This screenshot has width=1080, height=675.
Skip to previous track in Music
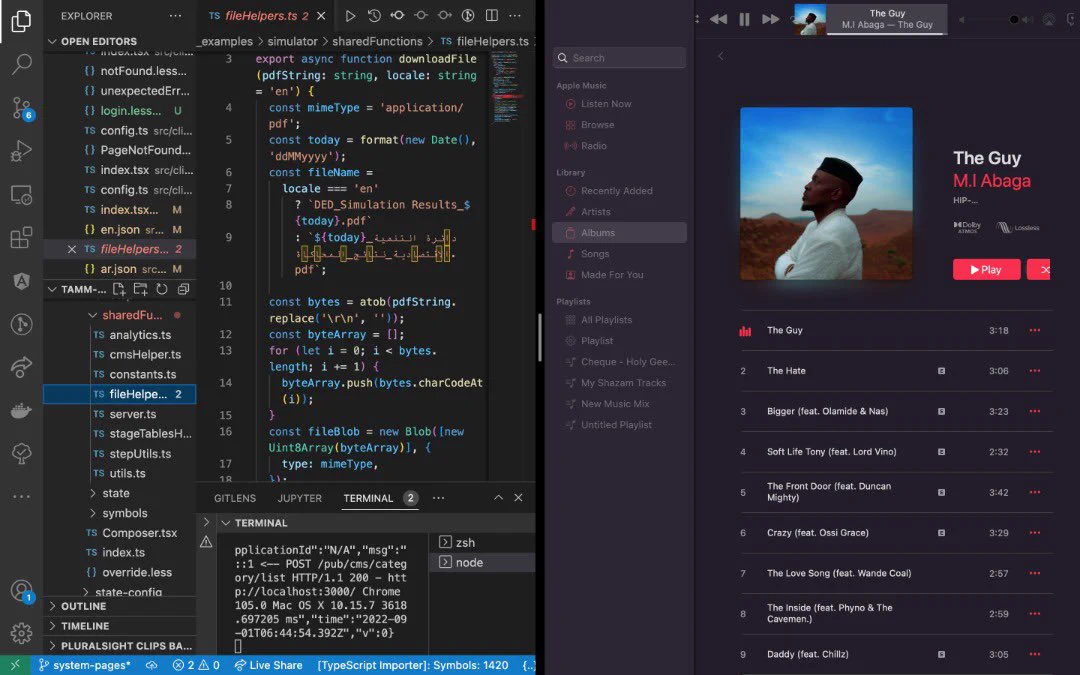718,19
